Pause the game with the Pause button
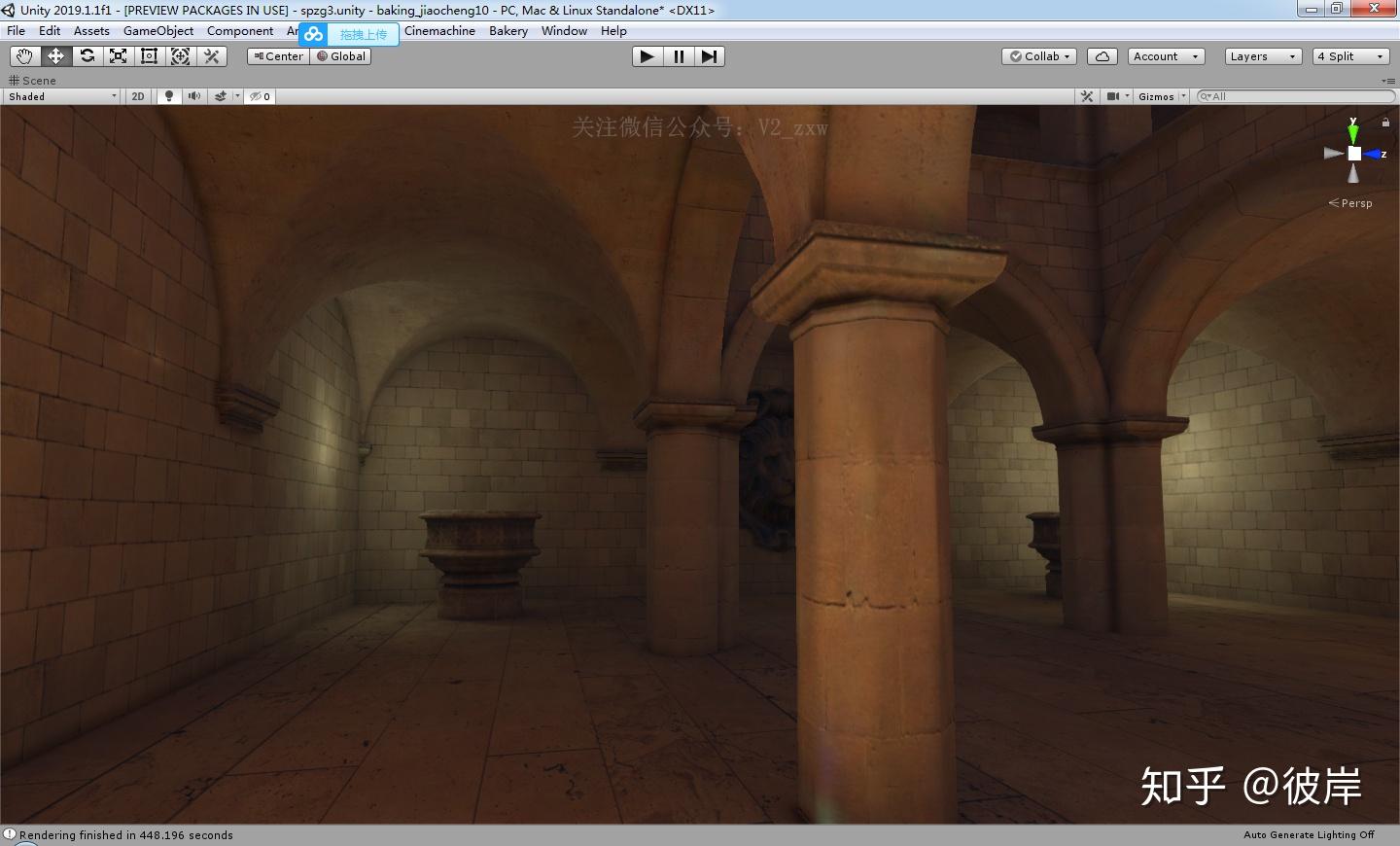Image resolution: width=1400 pixels, height=846 pixels. coord(679,56)
